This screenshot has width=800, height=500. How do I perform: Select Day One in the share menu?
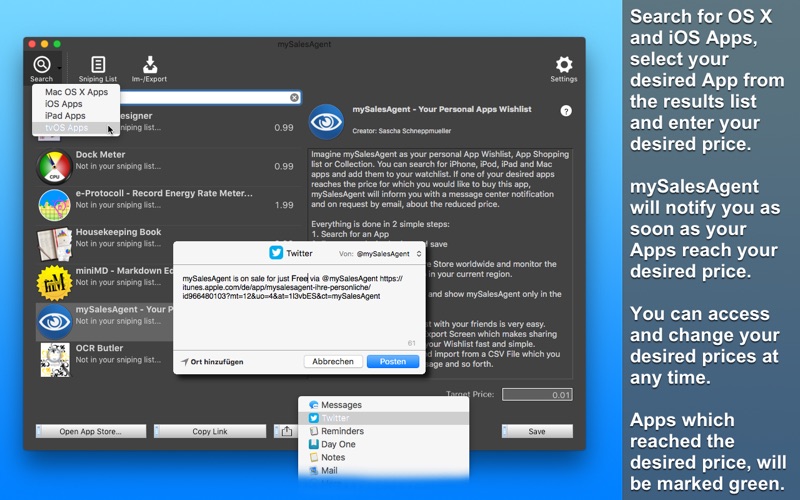383,444
